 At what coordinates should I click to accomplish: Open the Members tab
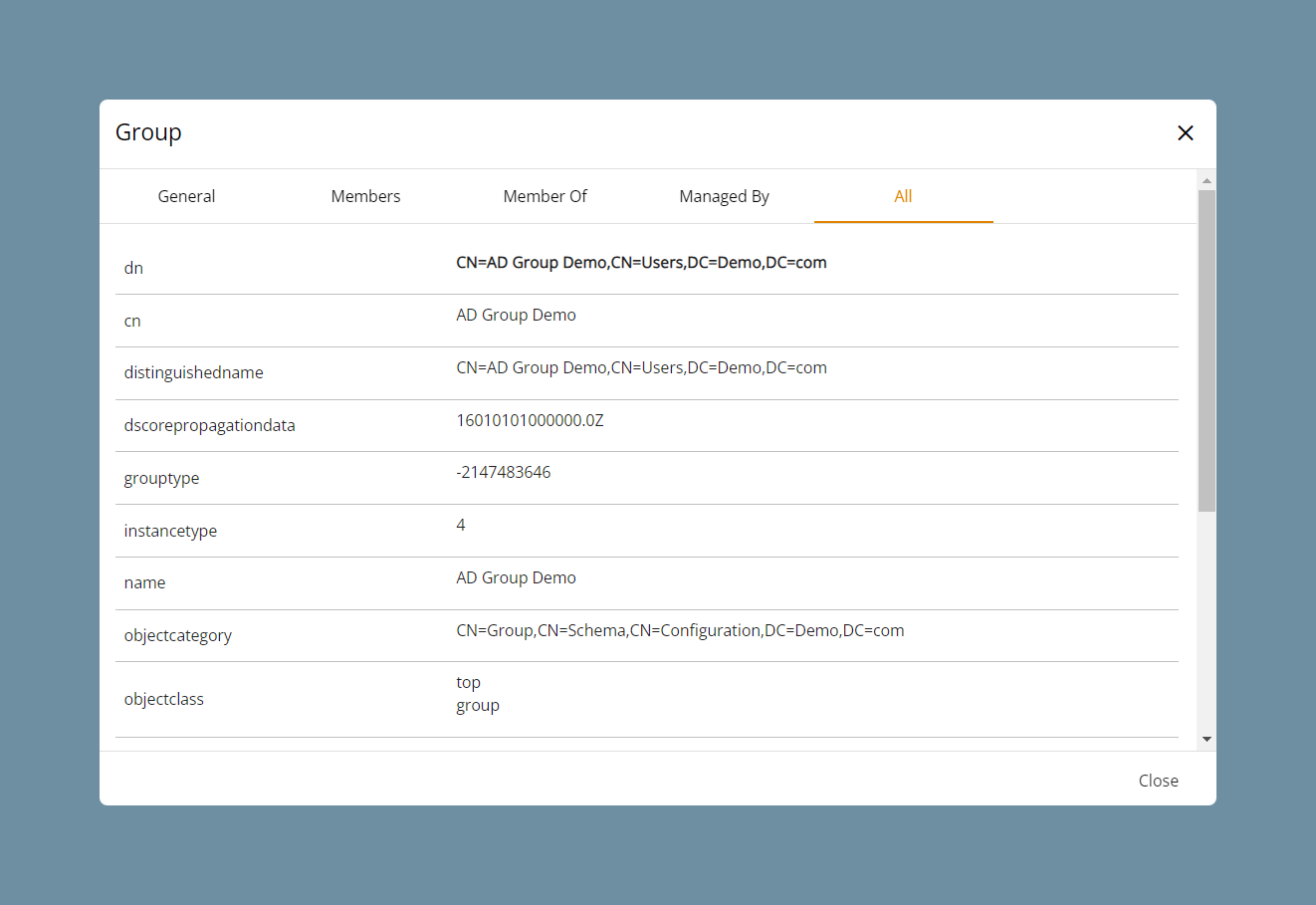(x=365, y=196)
